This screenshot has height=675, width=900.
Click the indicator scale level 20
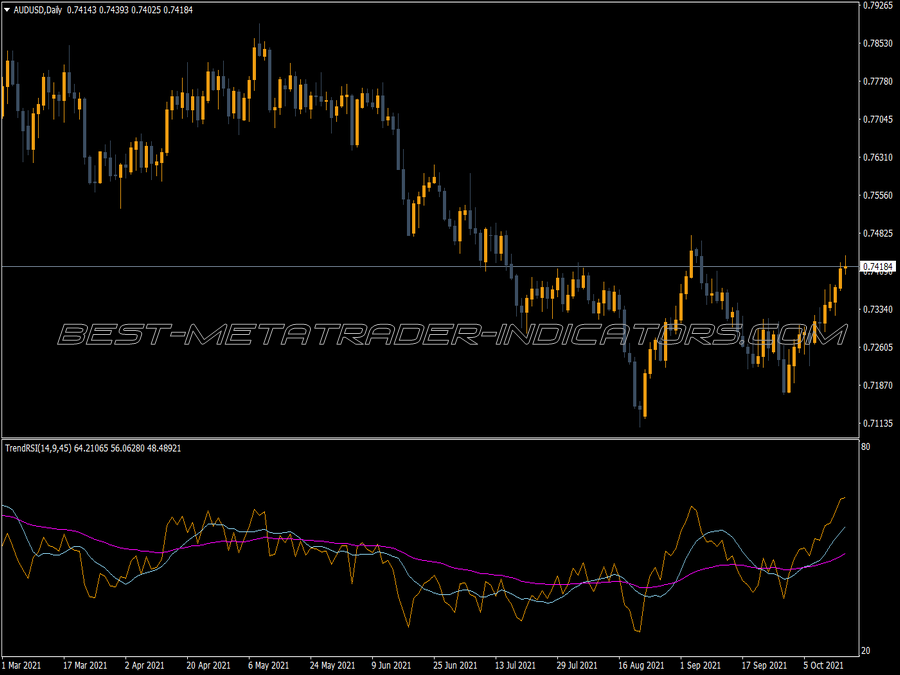866,651
